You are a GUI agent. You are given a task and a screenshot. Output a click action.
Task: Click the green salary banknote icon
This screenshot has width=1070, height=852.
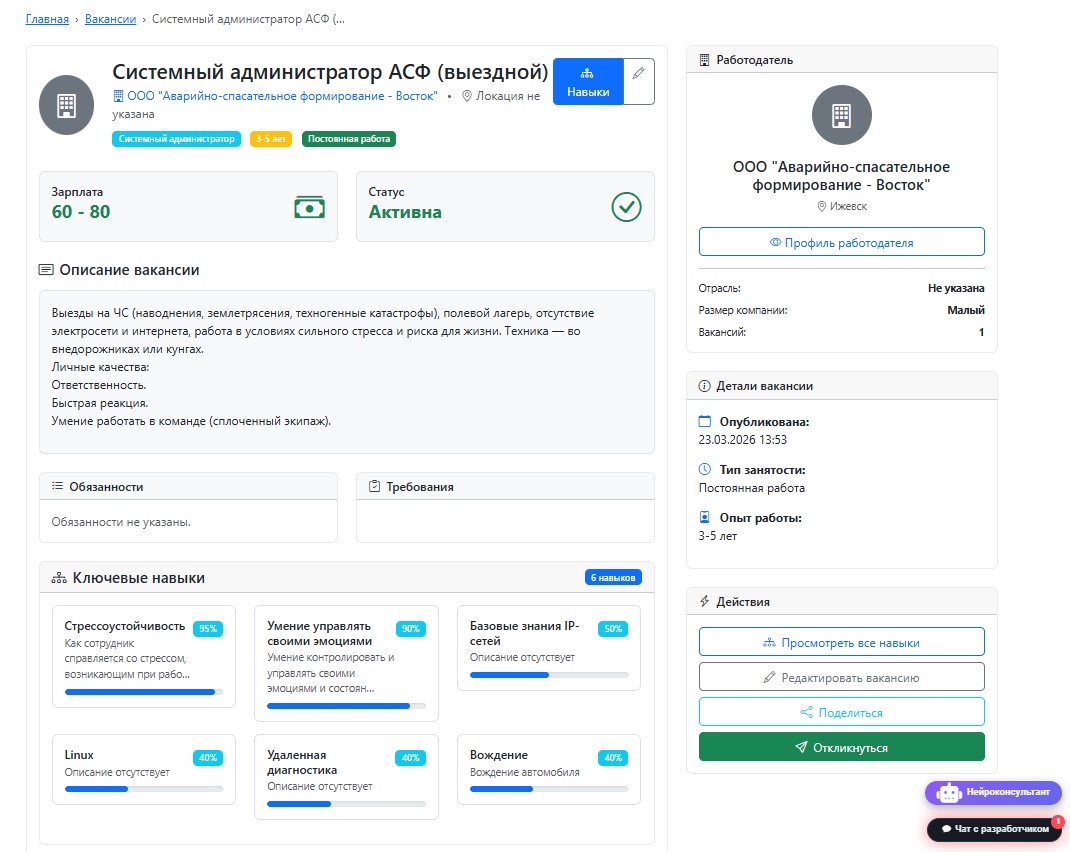309,207
